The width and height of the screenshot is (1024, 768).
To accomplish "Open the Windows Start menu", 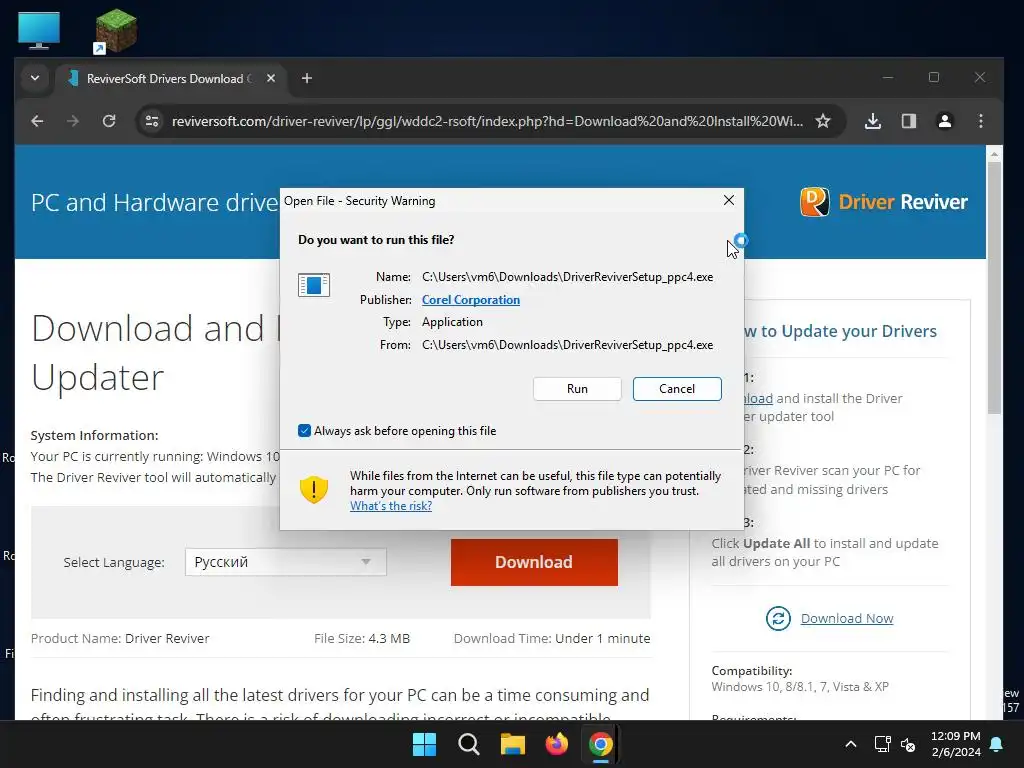I will click(424, 744).
